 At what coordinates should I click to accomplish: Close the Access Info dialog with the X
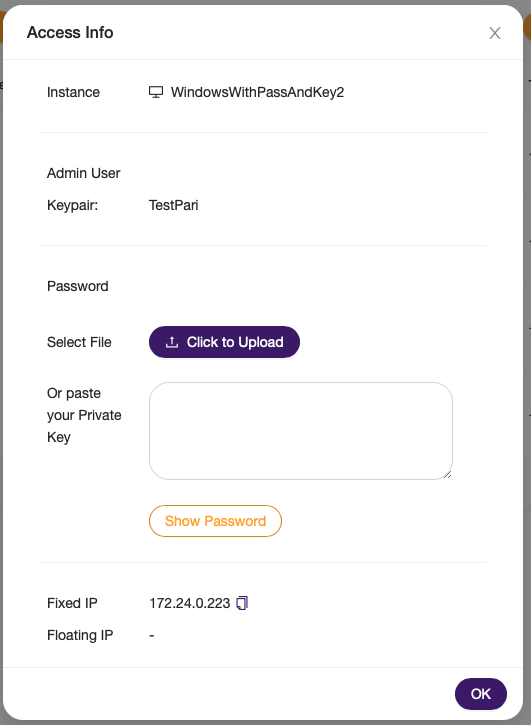495,33
